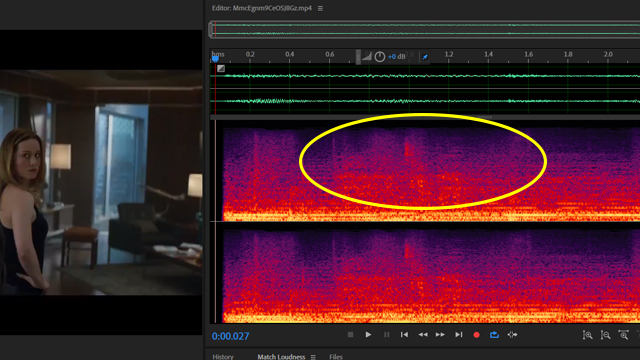Move playhead to next marker

pos(459,335)
